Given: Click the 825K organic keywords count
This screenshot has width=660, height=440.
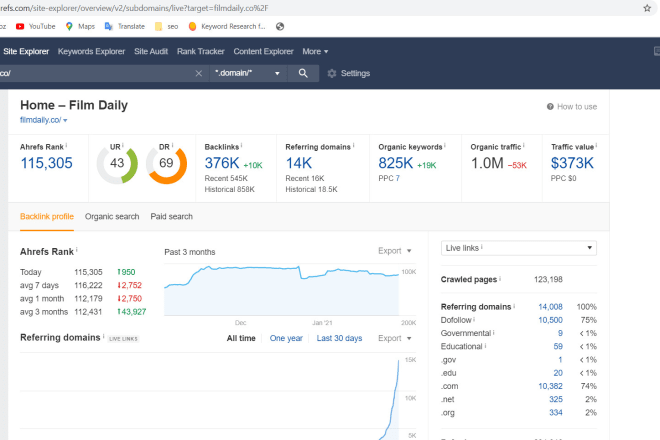Looking at the screenshot, I should coord(396,163).
